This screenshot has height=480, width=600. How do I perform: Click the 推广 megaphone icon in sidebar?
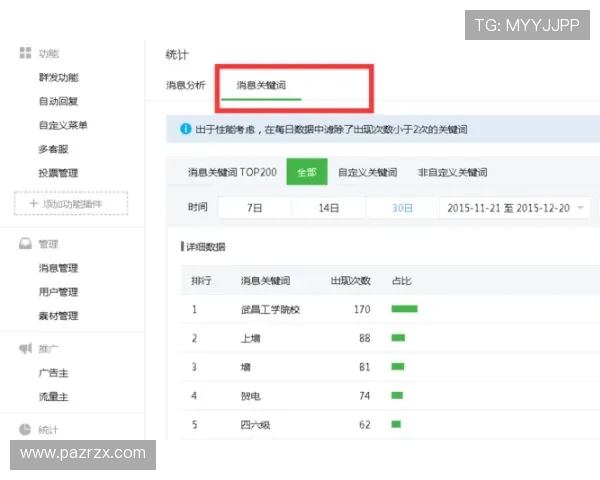click(x=26, y=348)
